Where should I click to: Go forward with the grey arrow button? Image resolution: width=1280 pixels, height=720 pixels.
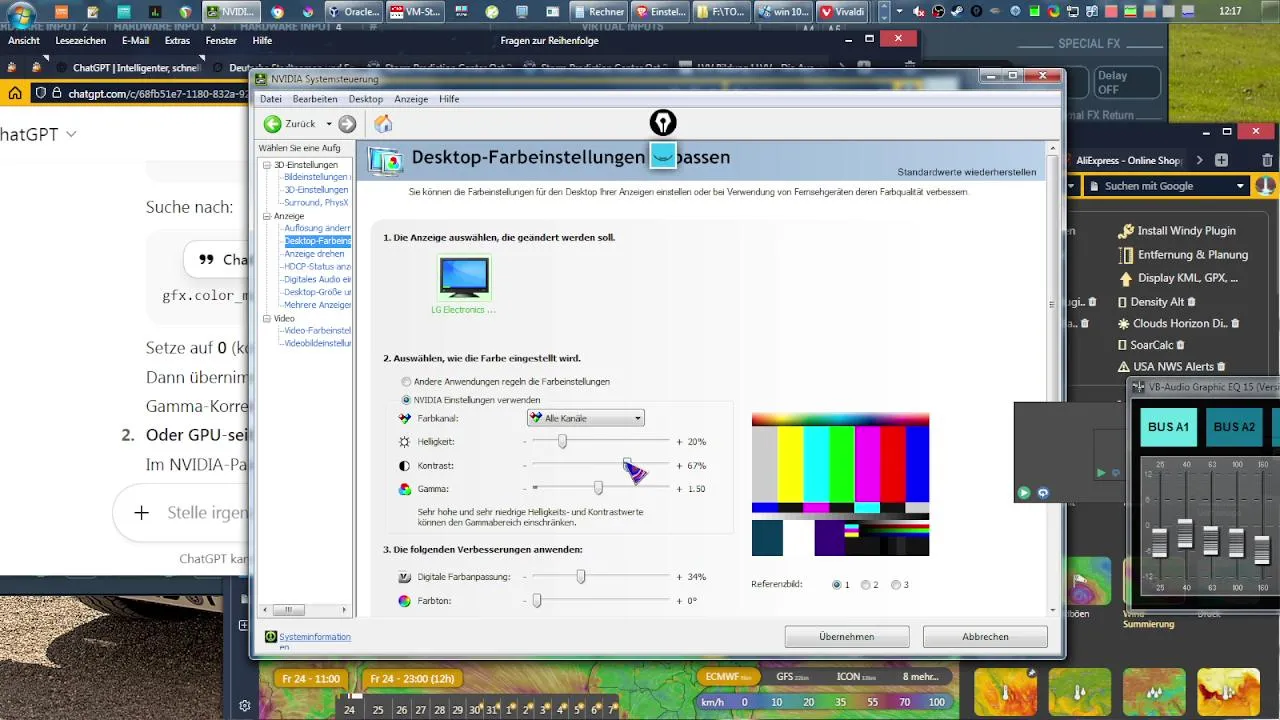tap(347, 124)
